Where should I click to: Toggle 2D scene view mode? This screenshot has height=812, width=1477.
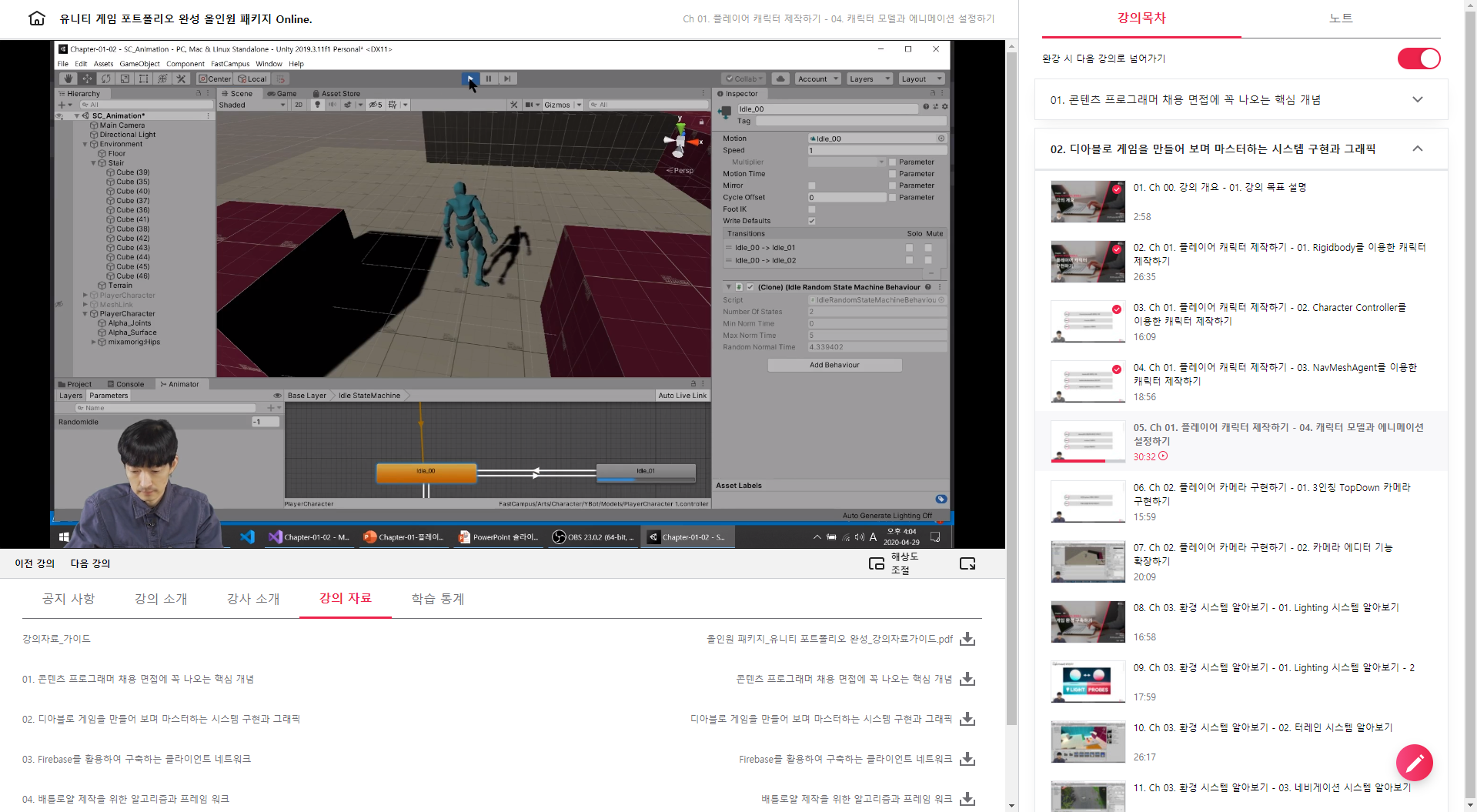coord(299,105)
